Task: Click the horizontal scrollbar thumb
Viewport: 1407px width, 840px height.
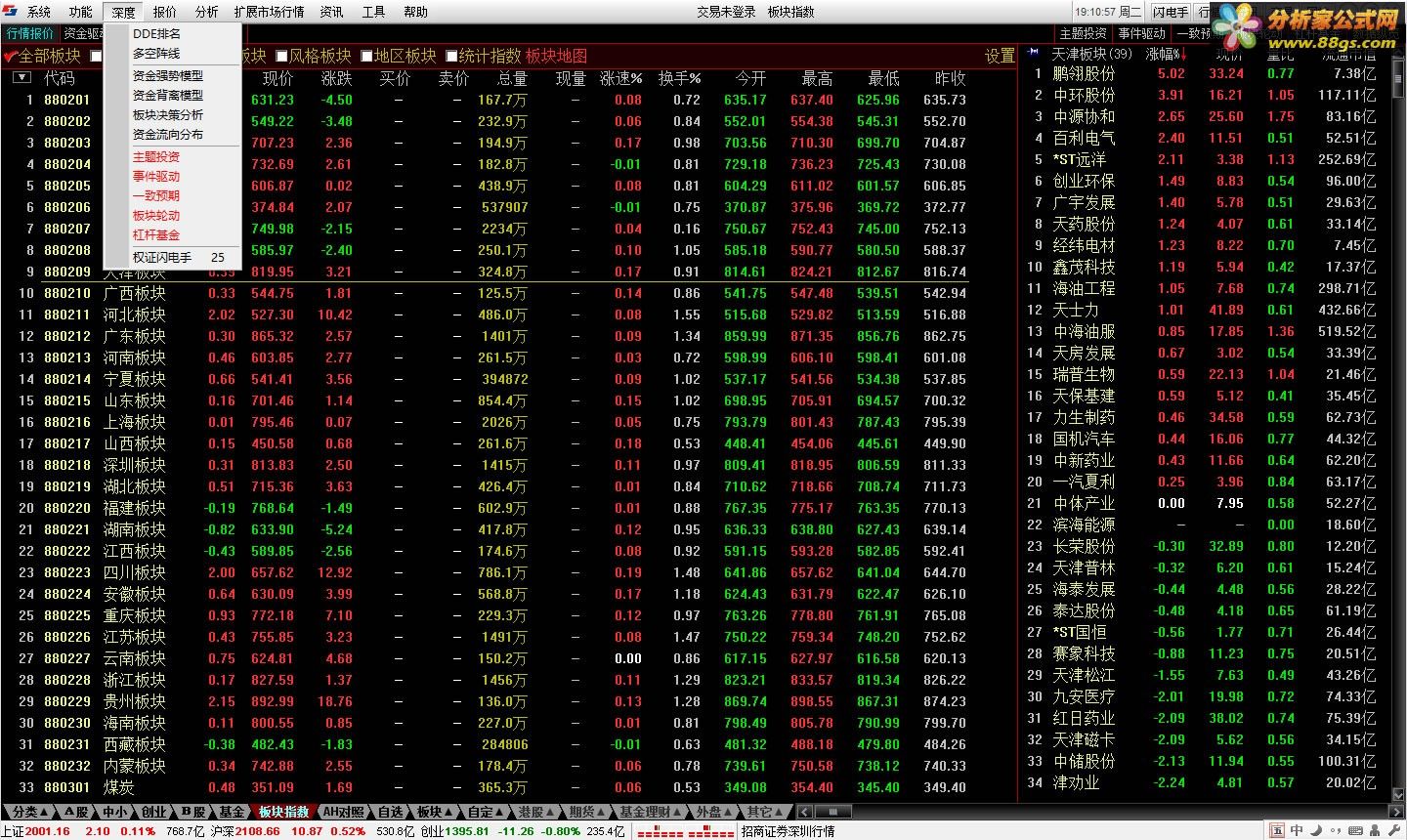Action: coord(833,812)
